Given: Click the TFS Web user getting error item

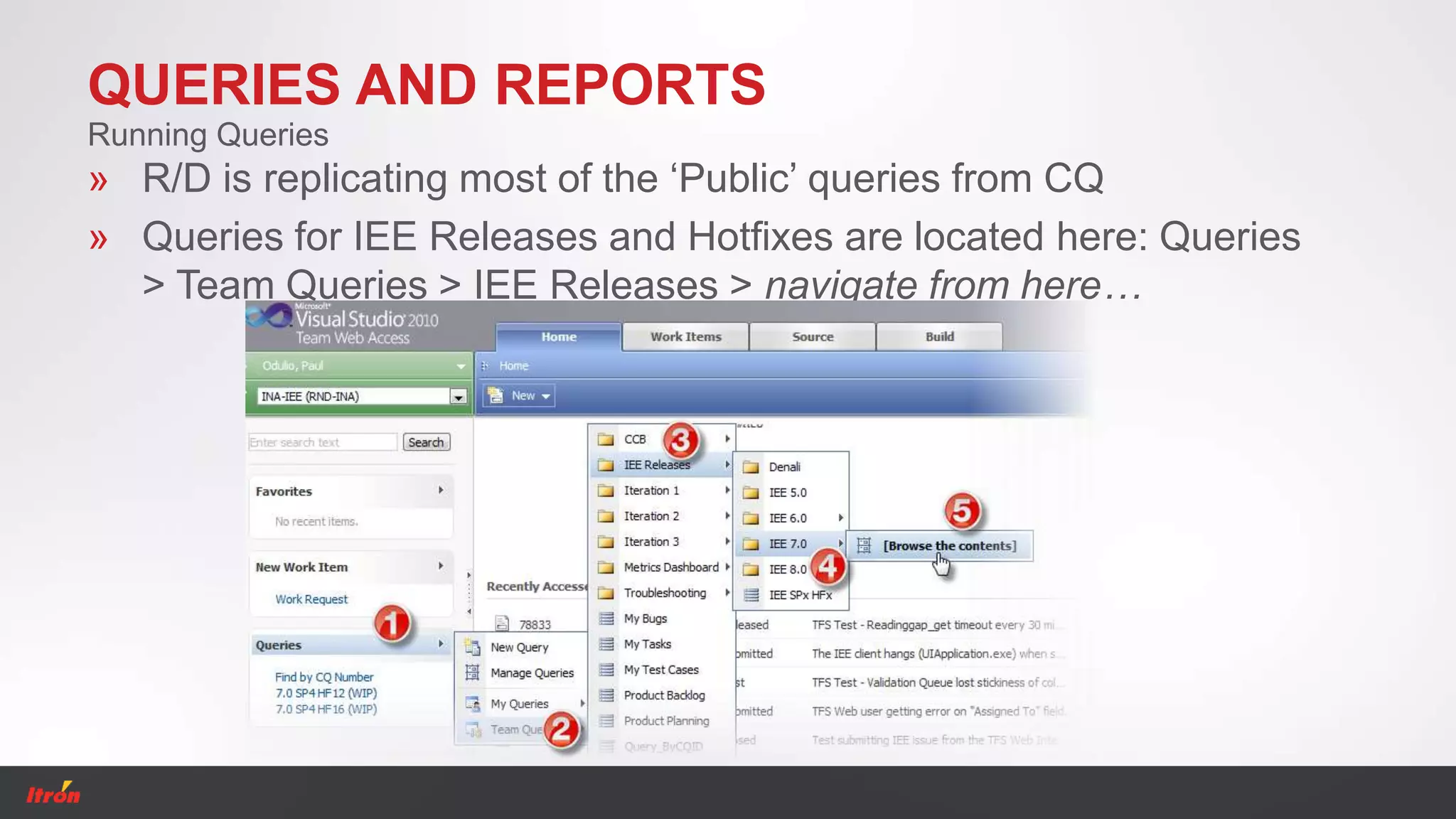Looking at the screenshot, I should coord(938,711).
